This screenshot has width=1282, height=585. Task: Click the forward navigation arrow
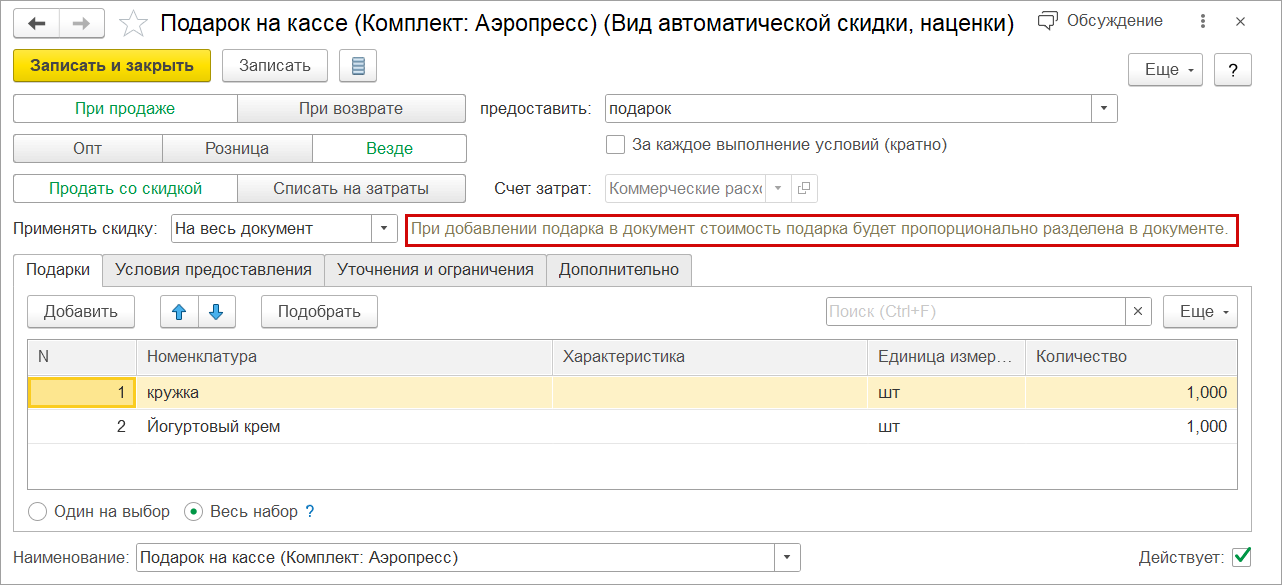pos(83,22)
